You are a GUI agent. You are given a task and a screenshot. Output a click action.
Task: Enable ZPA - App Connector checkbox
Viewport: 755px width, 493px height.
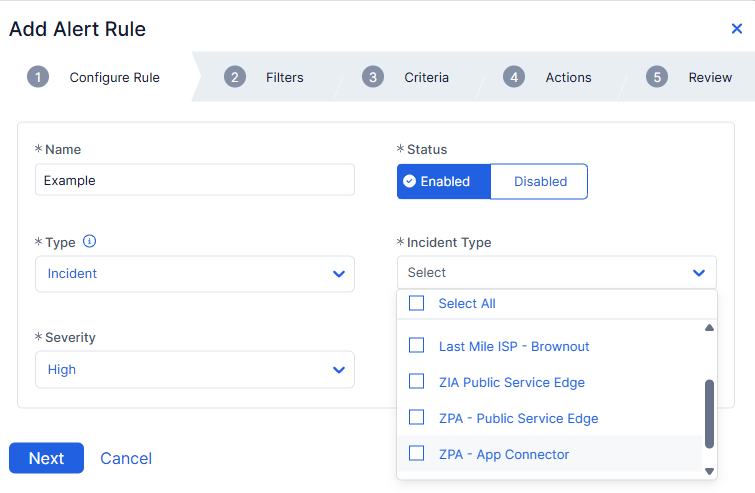coord(417,454)
